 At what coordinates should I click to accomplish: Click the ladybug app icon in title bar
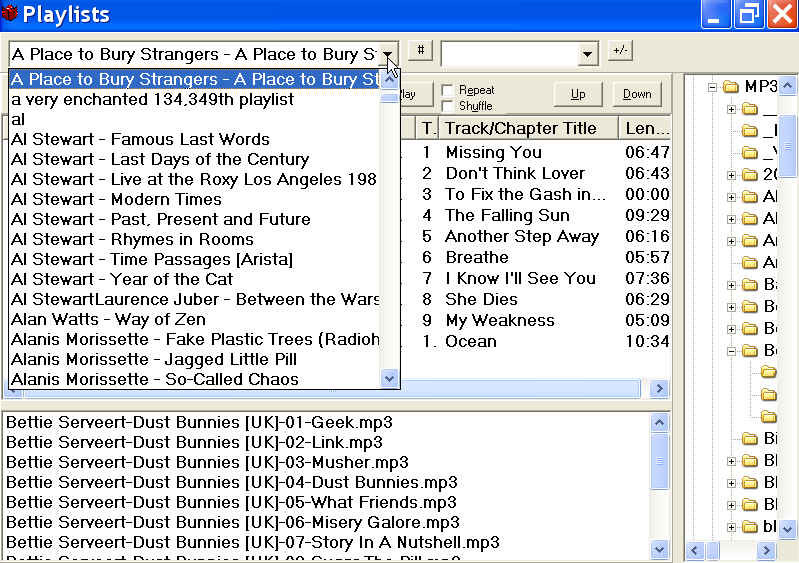click(10, 13)
